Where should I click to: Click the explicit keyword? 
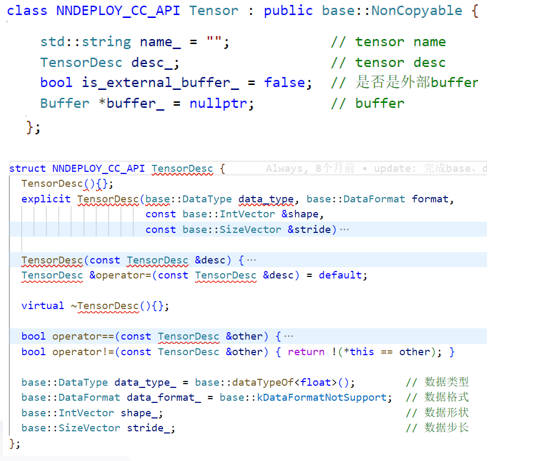pyautogui.click(x=46, y=199)
